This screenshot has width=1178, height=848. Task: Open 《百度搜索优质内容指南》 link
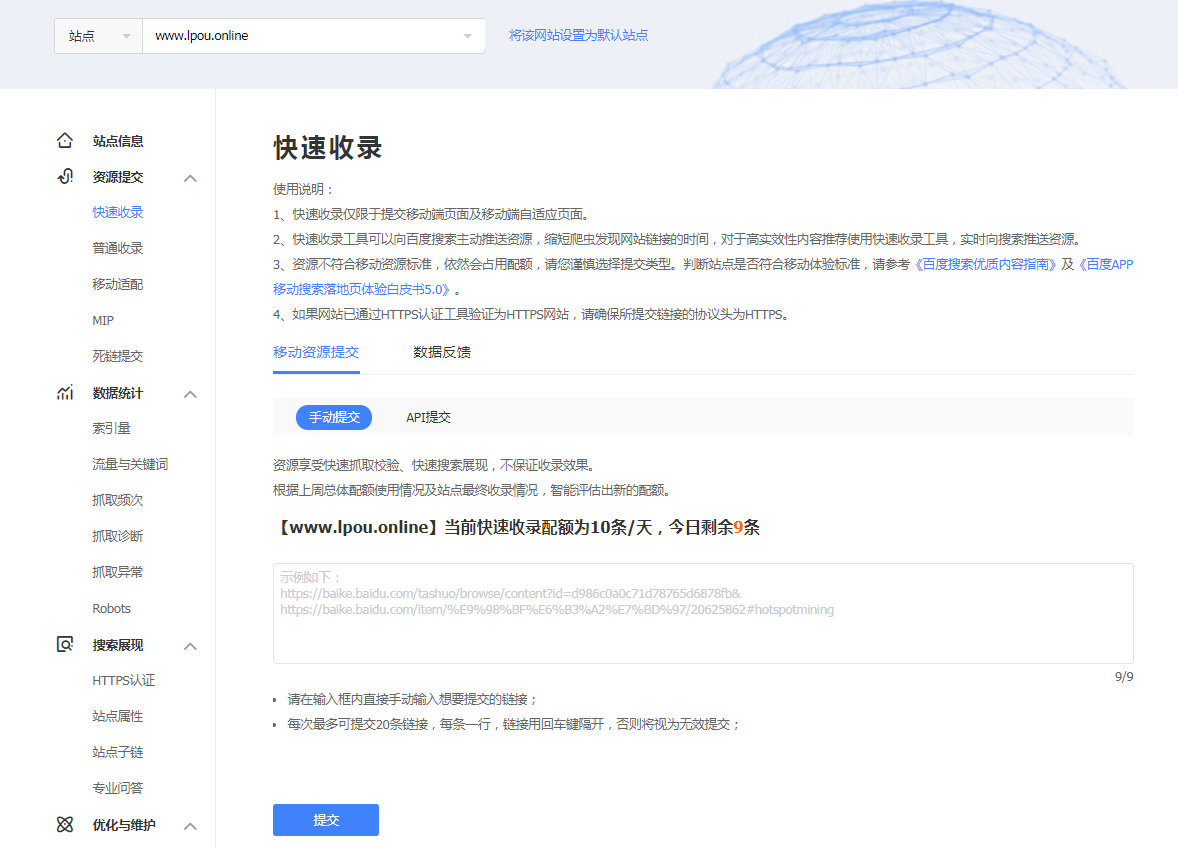coord(985,264)
